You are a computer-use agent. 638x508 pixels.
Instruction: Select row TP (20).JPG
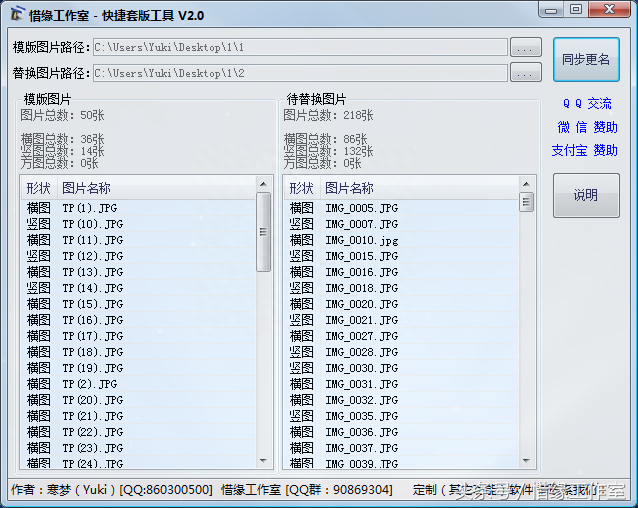[138, 400]
